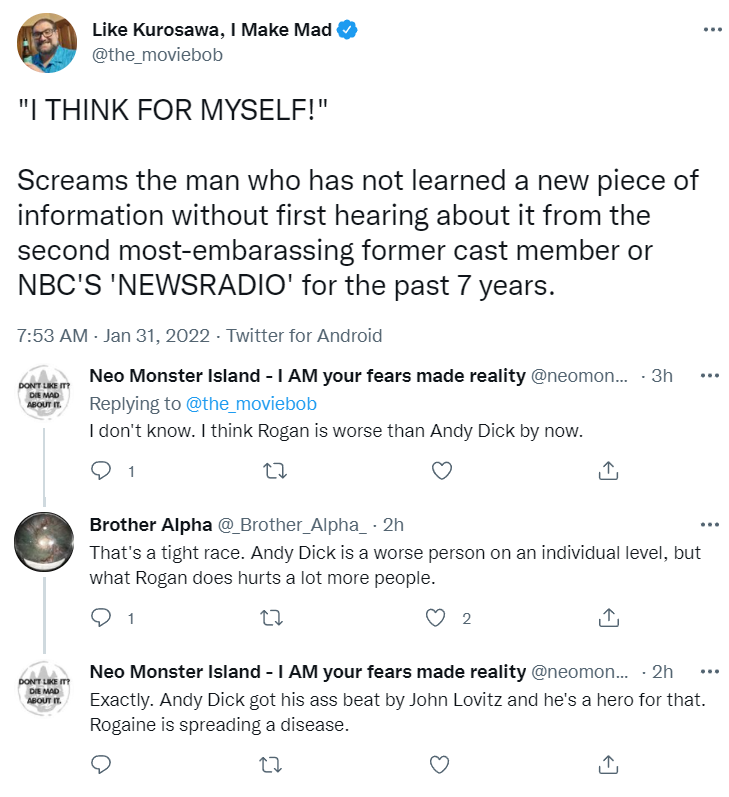
Task: Open Brother Alpha's profile name link
Action: tap(150, 525)
